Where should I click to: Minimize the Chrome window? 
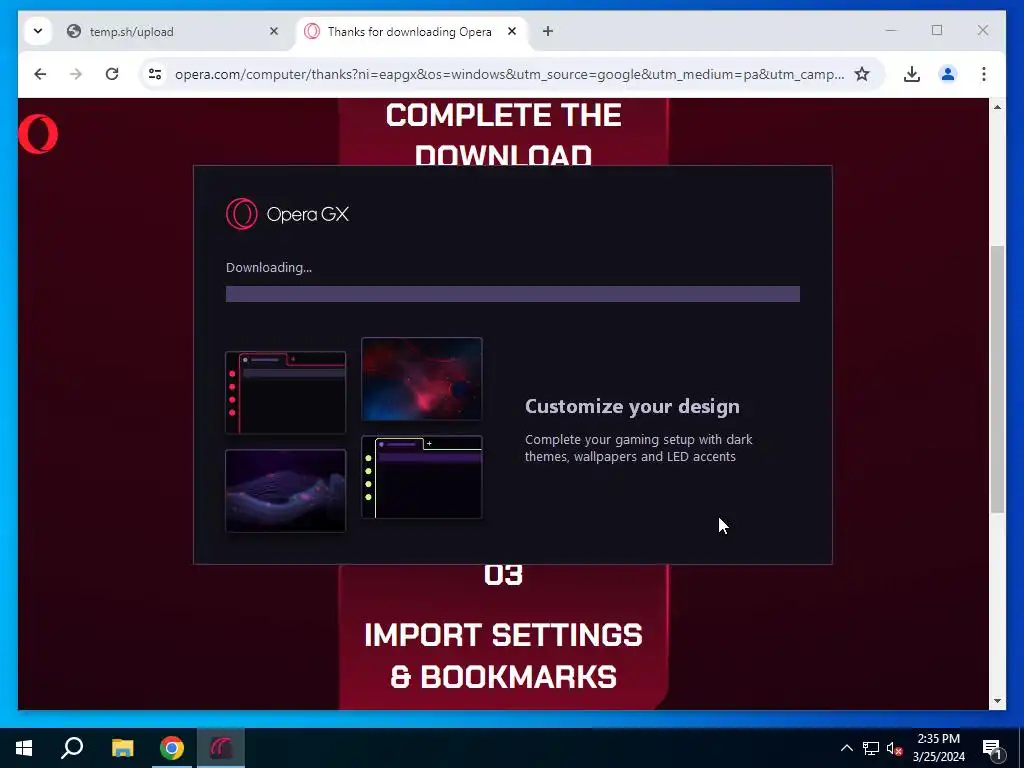pos(891,30)
